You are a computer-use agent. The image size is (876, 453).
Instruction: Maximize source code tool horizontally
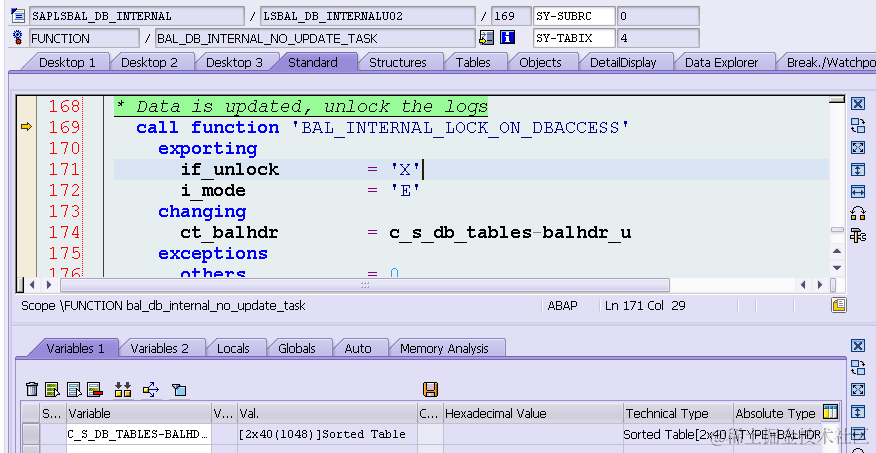(x=858, y=192)
